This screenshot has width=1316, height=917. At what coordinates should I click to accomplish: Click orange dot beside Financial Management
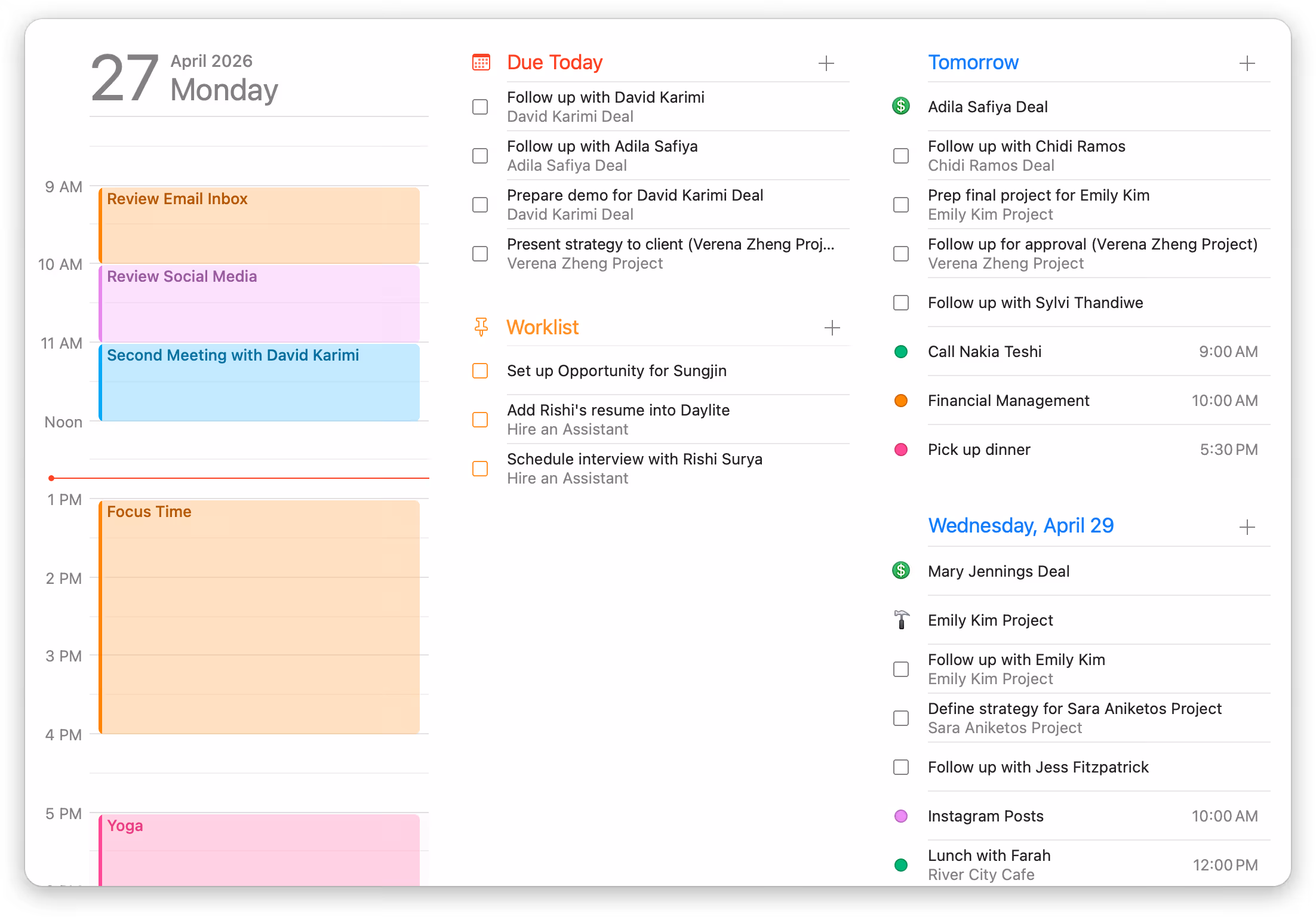(901, 401)
